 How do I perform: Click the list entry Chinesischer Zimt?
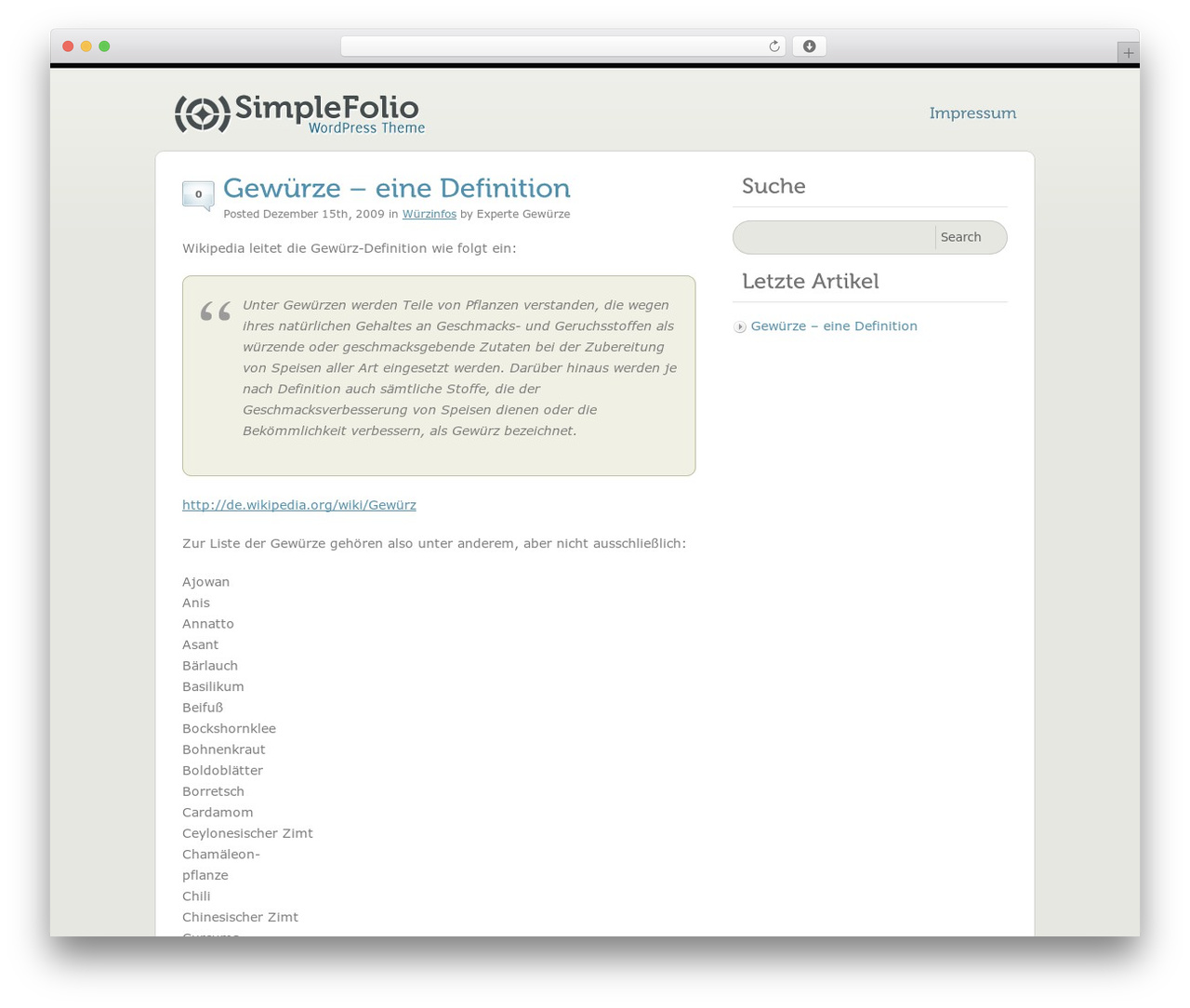click(x=240, y=917)
